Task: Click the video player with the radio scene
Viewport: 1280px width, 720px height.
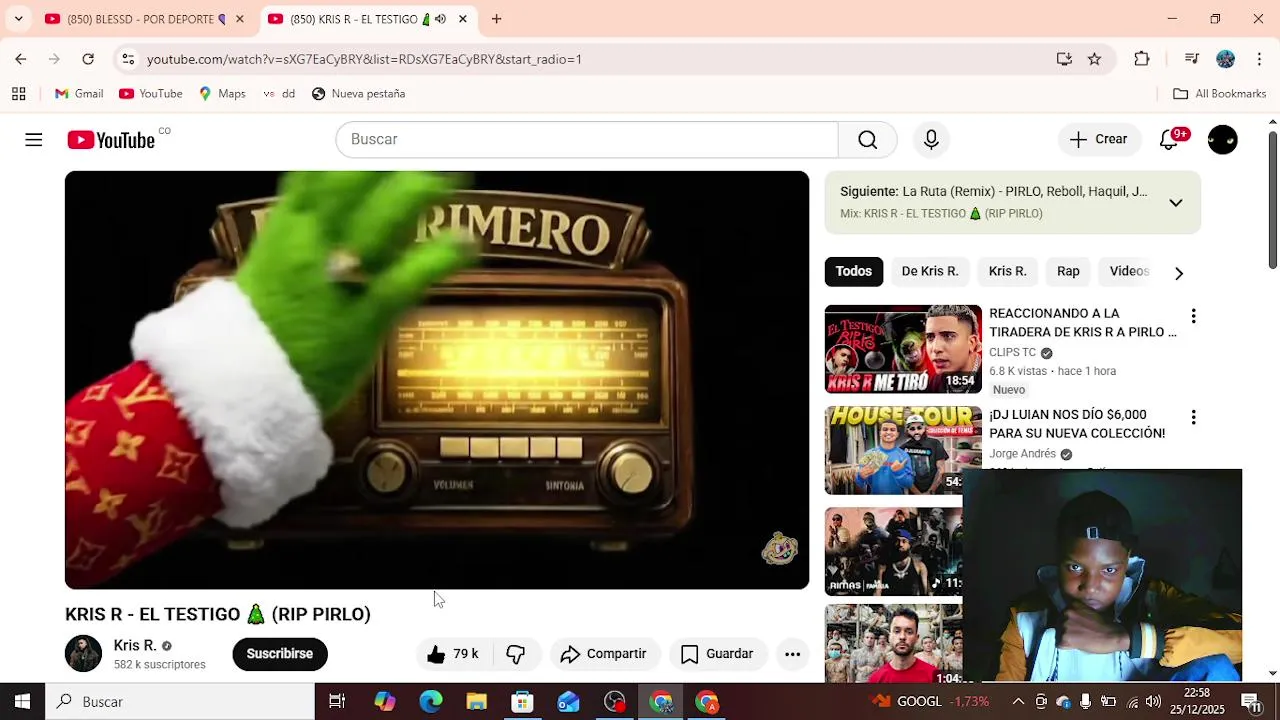Action: tap(437, 380)
